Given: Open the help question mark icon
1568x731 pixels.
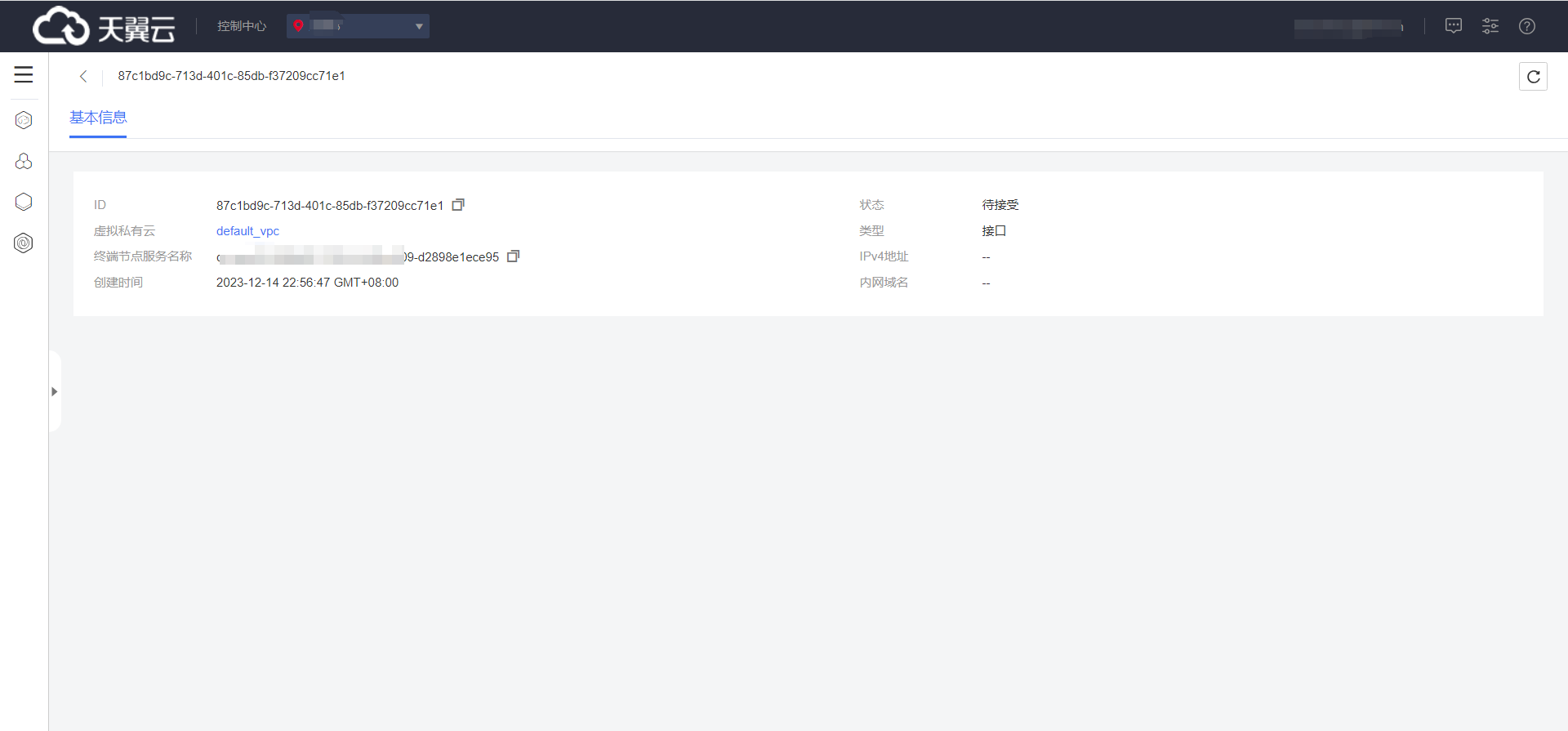Looking at the screenshot, I should pos(1527,26).
